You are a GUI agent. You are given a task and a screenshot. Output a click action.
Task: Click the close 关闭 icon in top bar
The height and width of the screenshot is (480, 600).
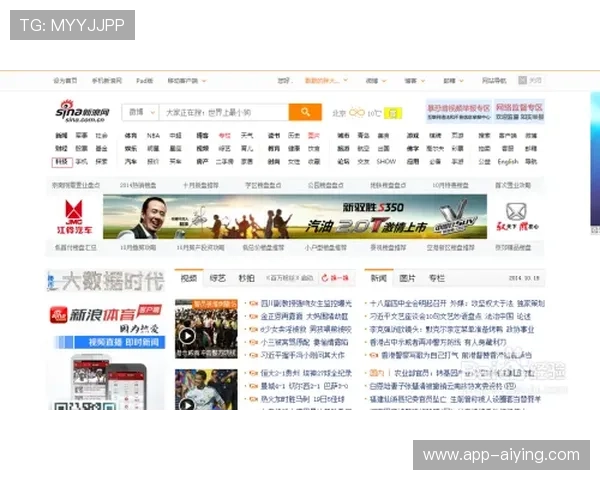pyautogui.click(x=522, y=80)
